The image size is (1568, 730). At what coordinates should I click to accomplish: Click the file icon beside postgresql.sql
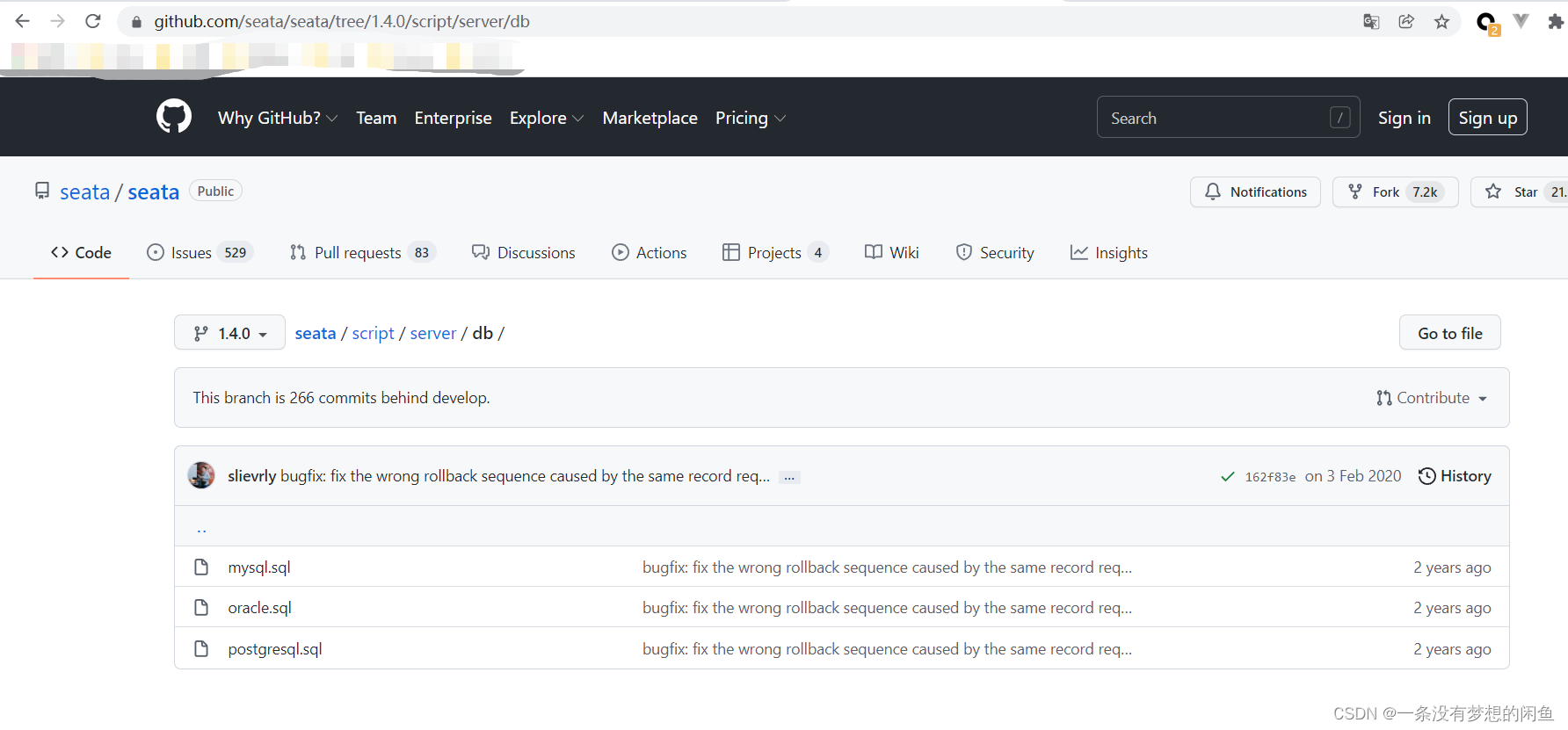[x=201, y=648]
